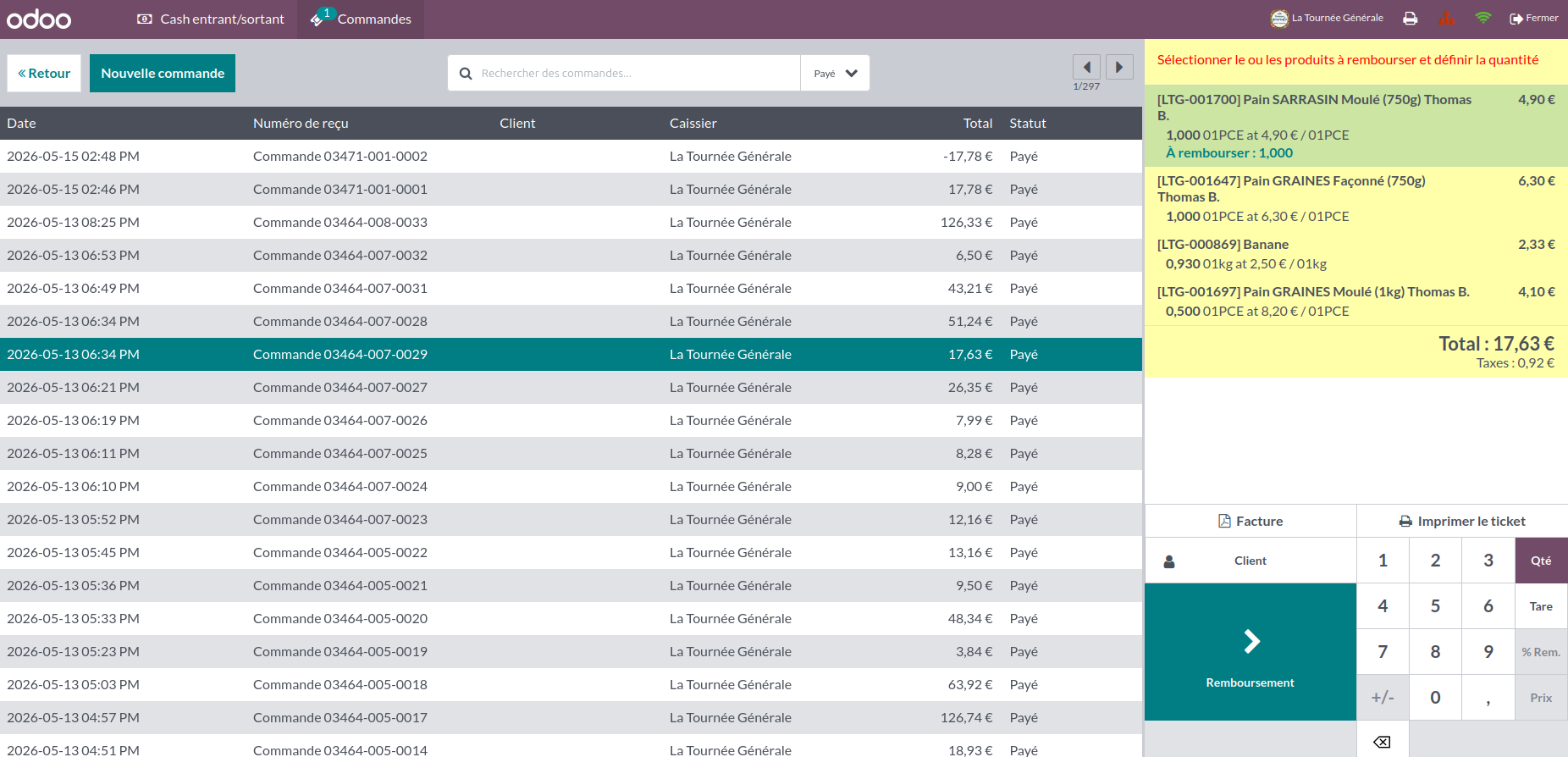Screen dimensions: 1568x757
Task: Click the Facture button
Action: pos(1251,522)
